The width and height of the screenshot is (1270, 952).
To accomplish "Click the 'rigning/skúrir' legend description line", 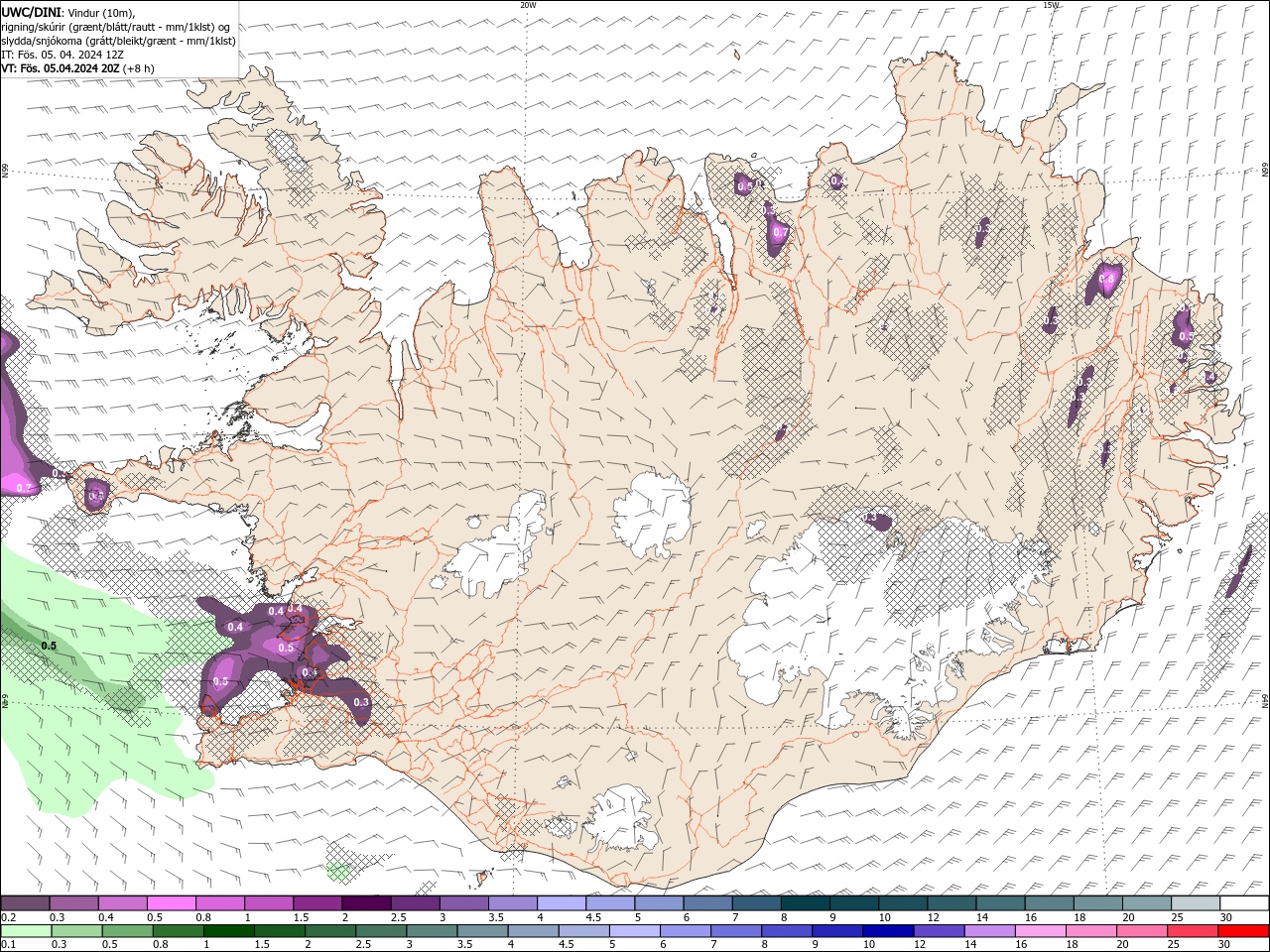I will point(116,27).
